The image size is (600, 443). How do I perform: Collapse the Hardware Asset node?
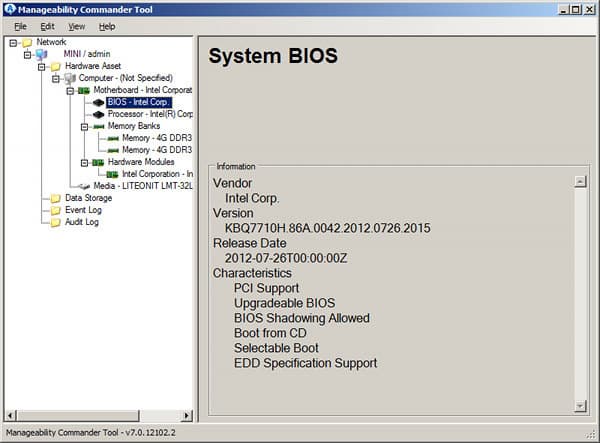pos(42,67)
